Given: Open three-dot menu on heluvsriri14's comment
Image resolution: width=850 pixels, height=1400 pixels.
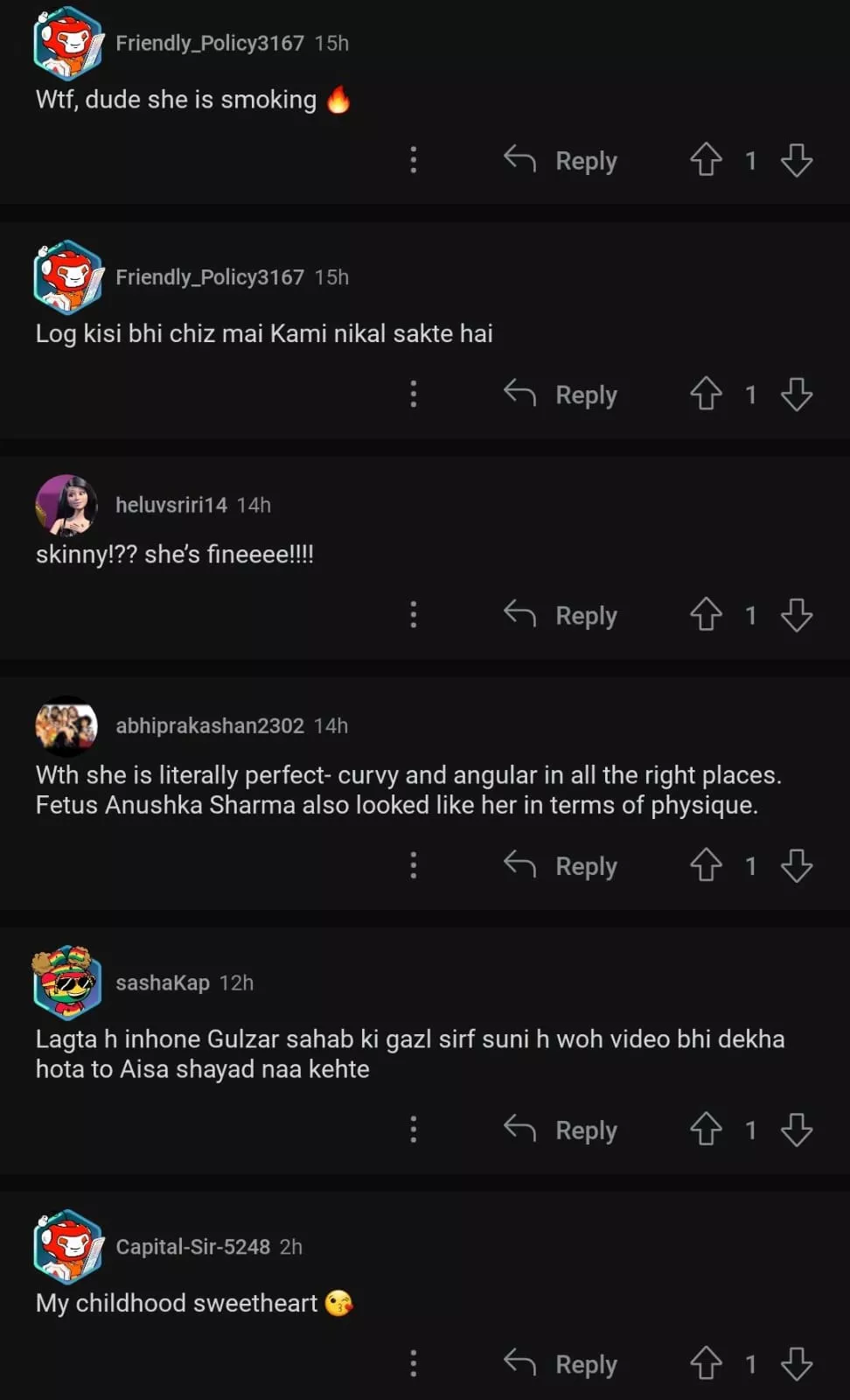Looking at the screenshot, I should 414,615.
